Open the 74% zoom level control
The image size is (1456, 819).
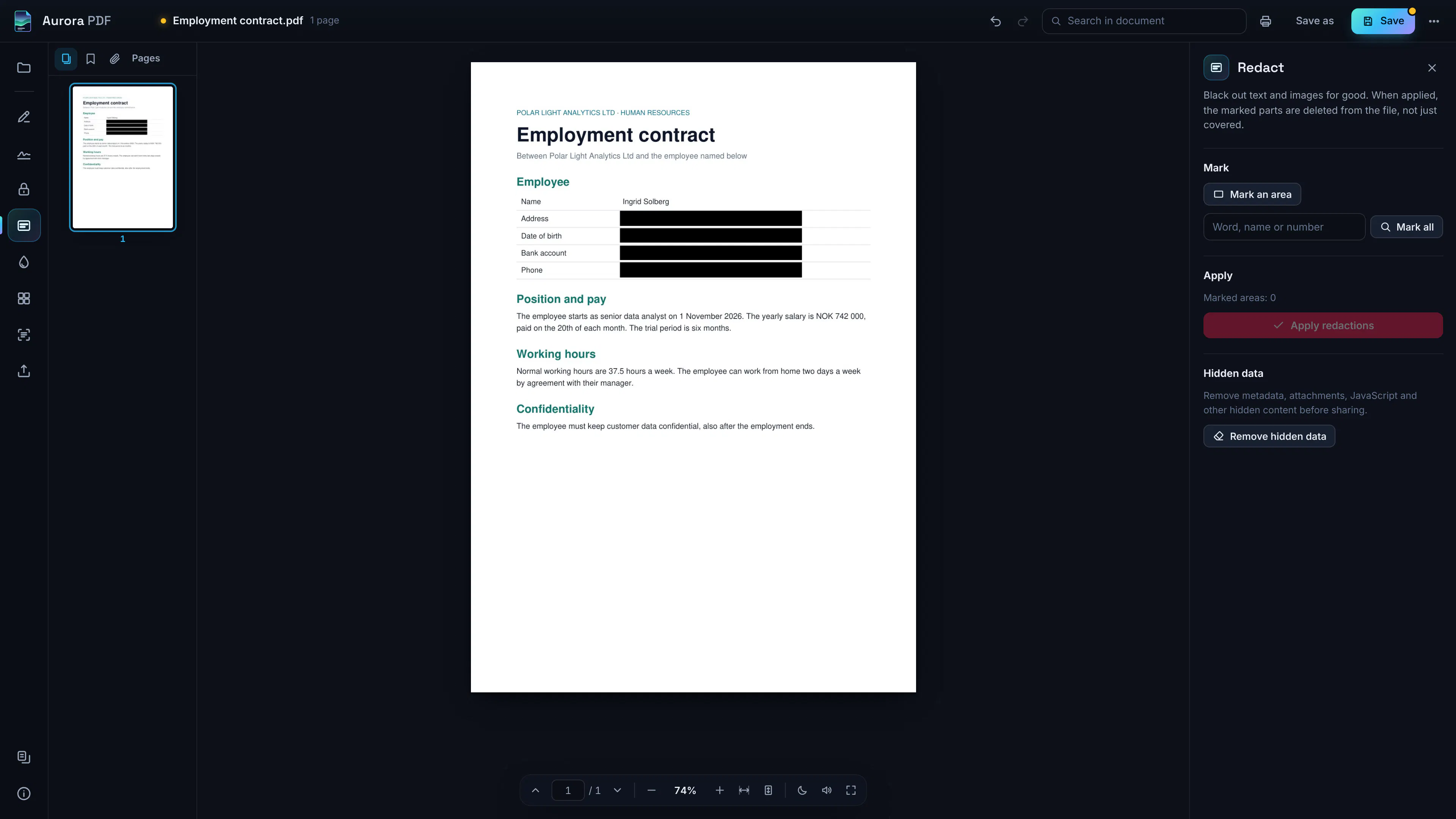685,790
